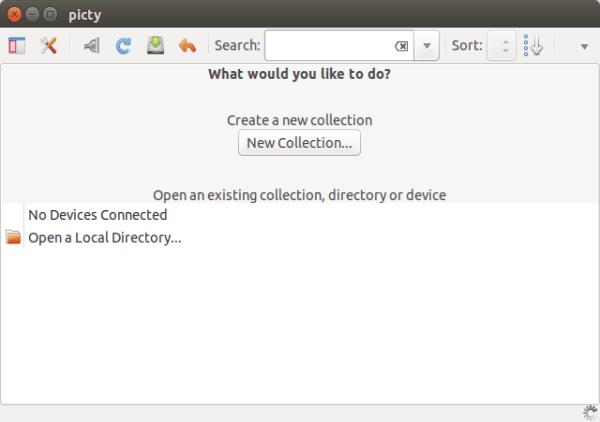Image resolution: width=600 pixels, height=422 pixels.
Task: Close the picty window
Action: (14, 15)
